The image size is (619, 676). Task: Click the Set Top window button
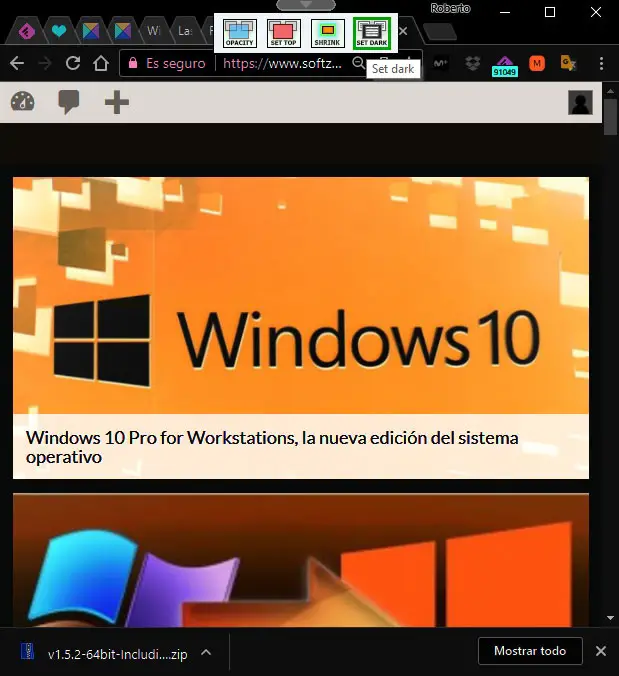click(283, 33)
